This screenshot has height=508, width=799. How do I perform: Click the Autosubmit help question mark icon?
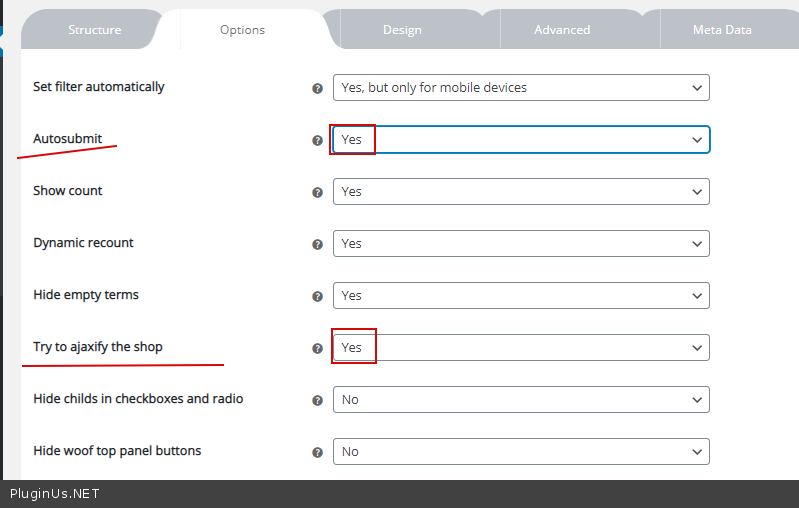click(318, 140)
